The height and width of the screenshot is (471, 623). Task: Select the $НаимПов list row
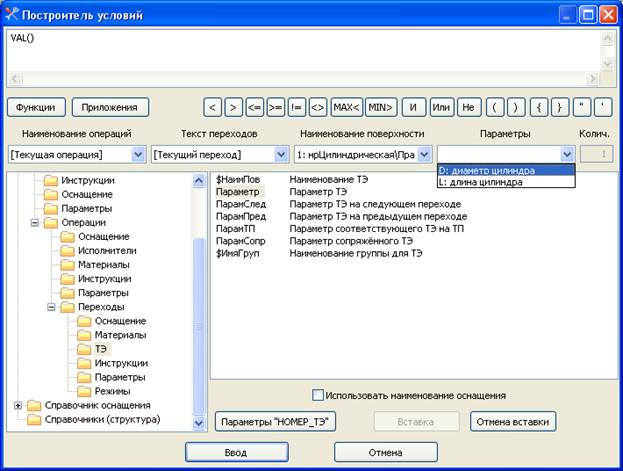(292, 180)
